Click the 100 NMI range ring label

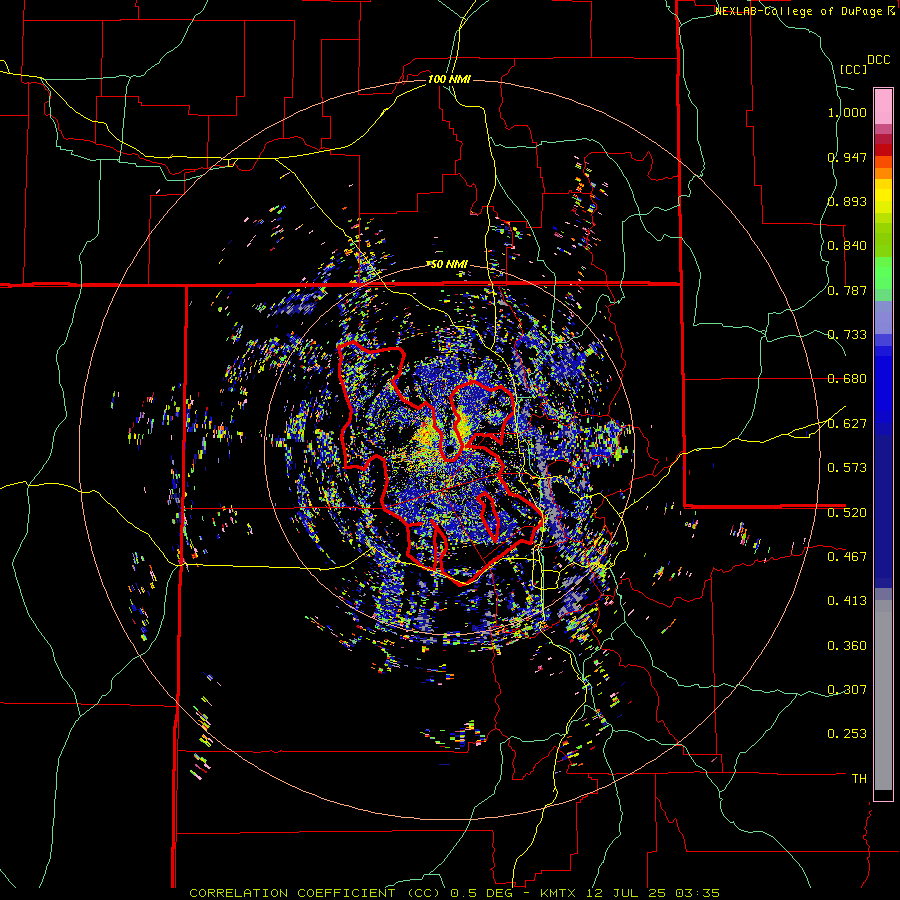(449, 79)
